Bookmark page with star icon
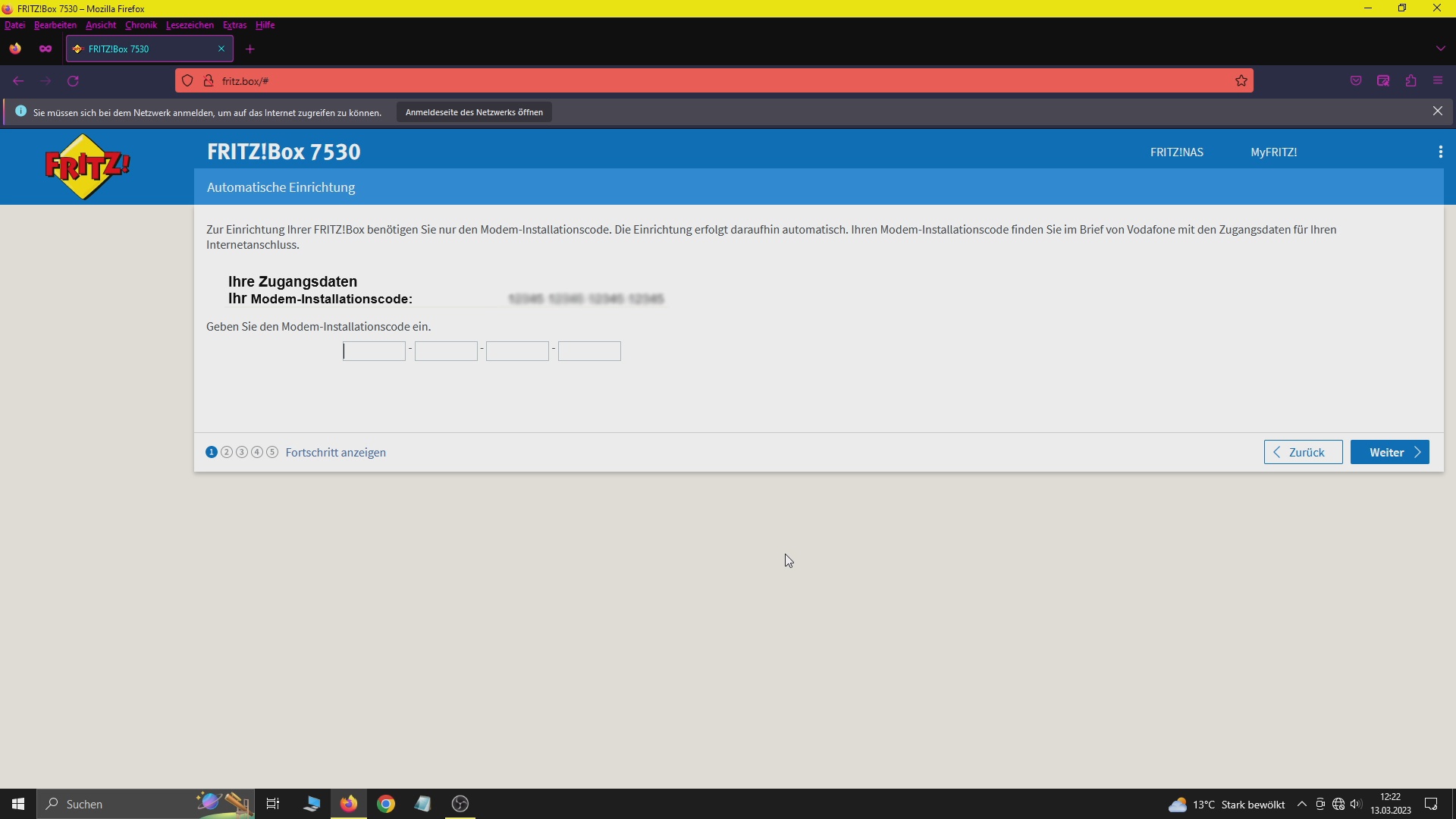 coord(1241,81)
